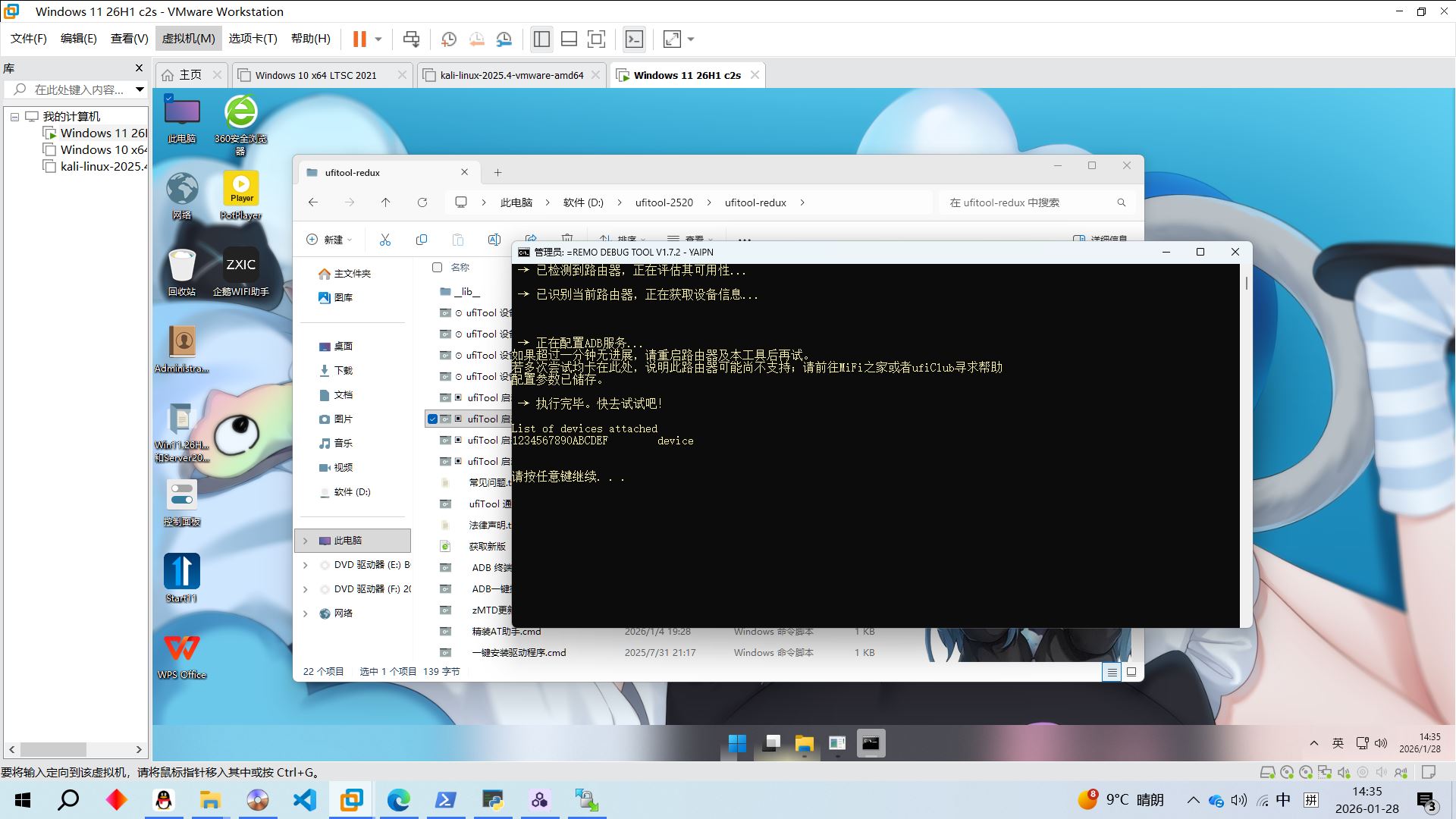
Task: Switch Explorer to the details view toggle
Action: coord(1112,672)
